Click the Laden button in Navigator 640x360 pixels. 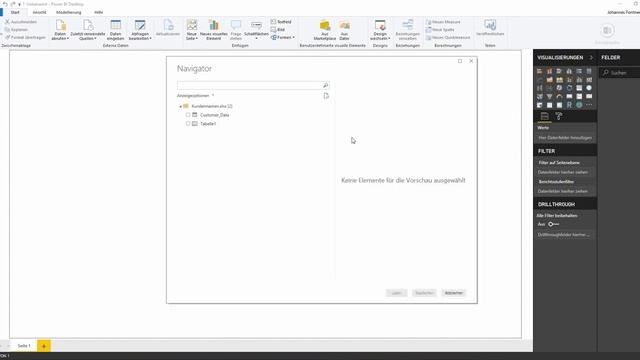[x=396, y=293]
